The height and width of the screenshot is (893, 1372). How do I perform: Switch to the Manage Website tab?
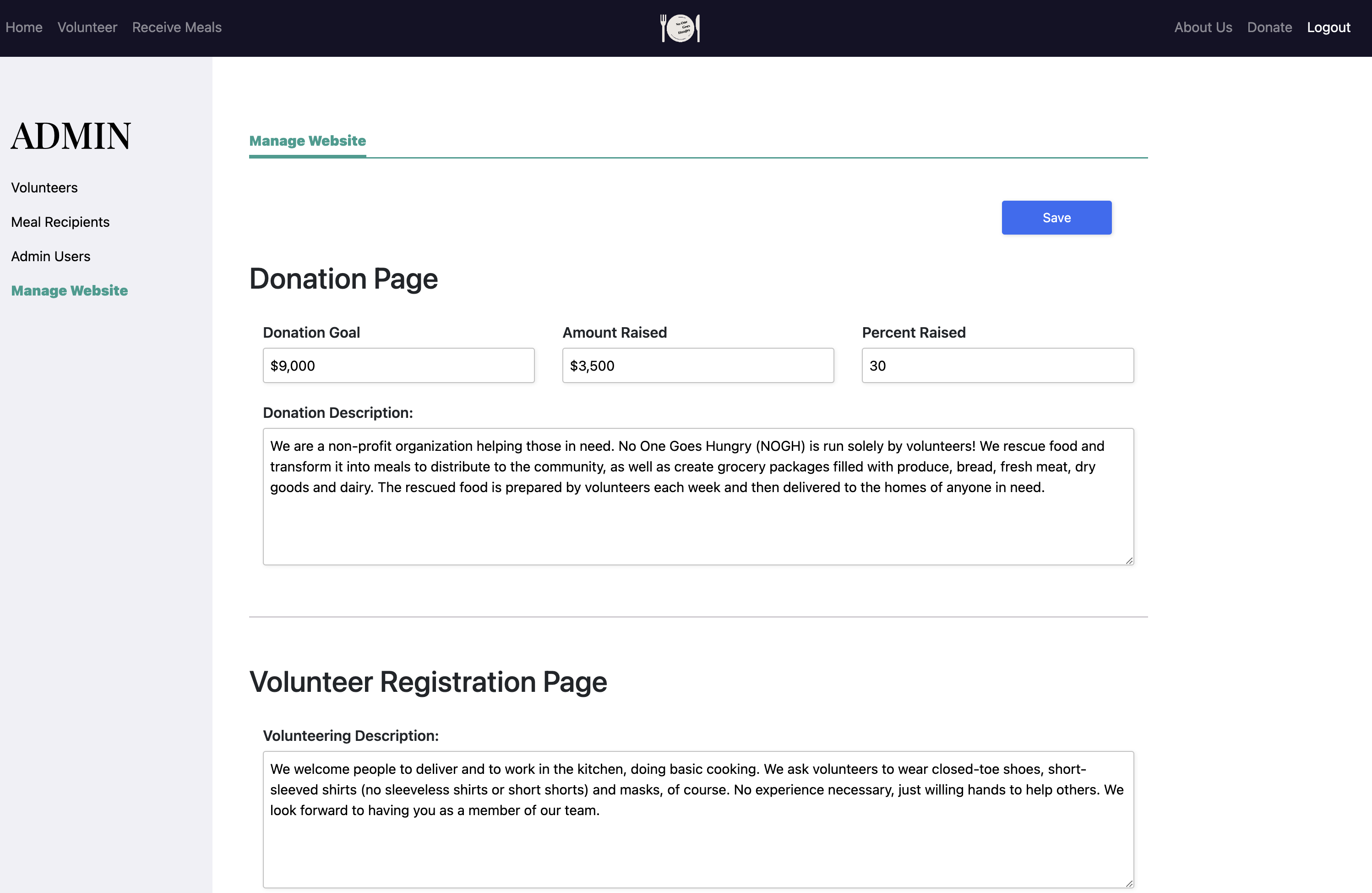[307, 141]
